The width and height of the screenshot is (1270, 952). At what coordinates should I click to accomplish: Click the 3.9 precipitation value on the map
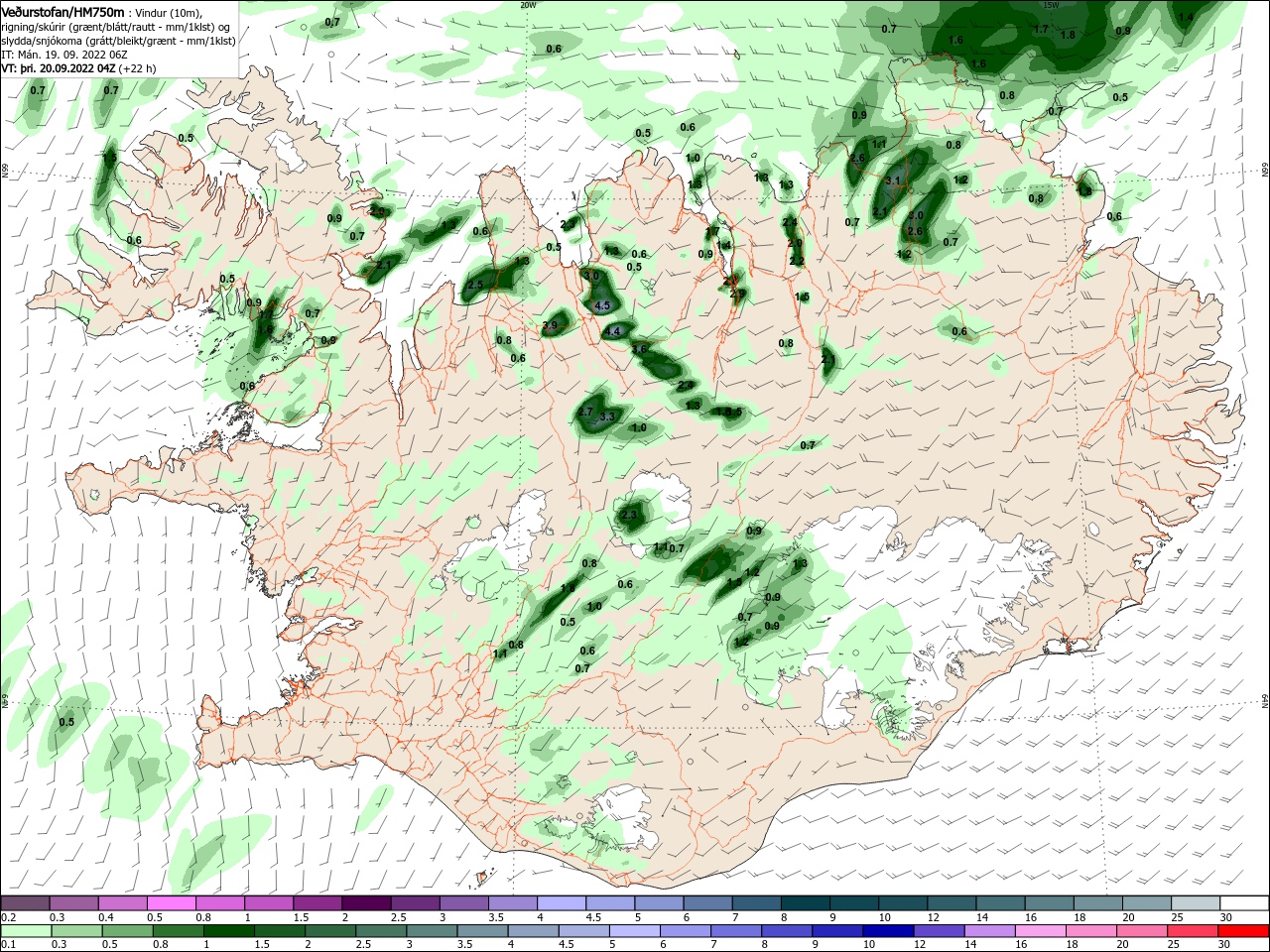coord(551,325)
